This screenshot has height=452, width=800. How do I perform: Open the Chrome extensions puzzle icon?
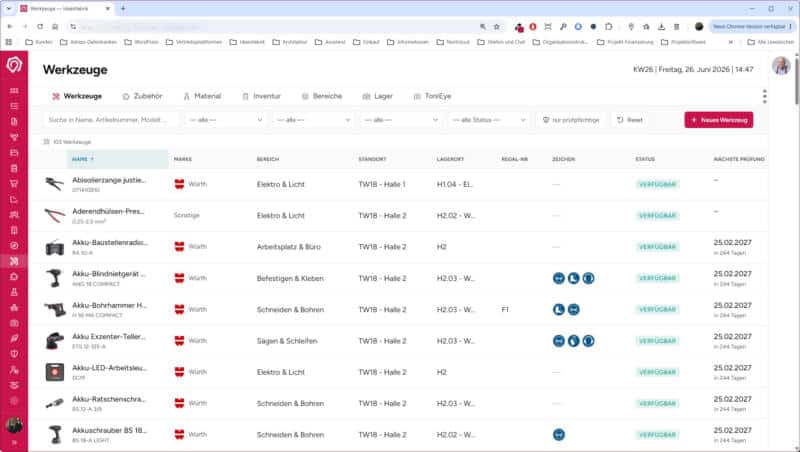coord(609,27)
